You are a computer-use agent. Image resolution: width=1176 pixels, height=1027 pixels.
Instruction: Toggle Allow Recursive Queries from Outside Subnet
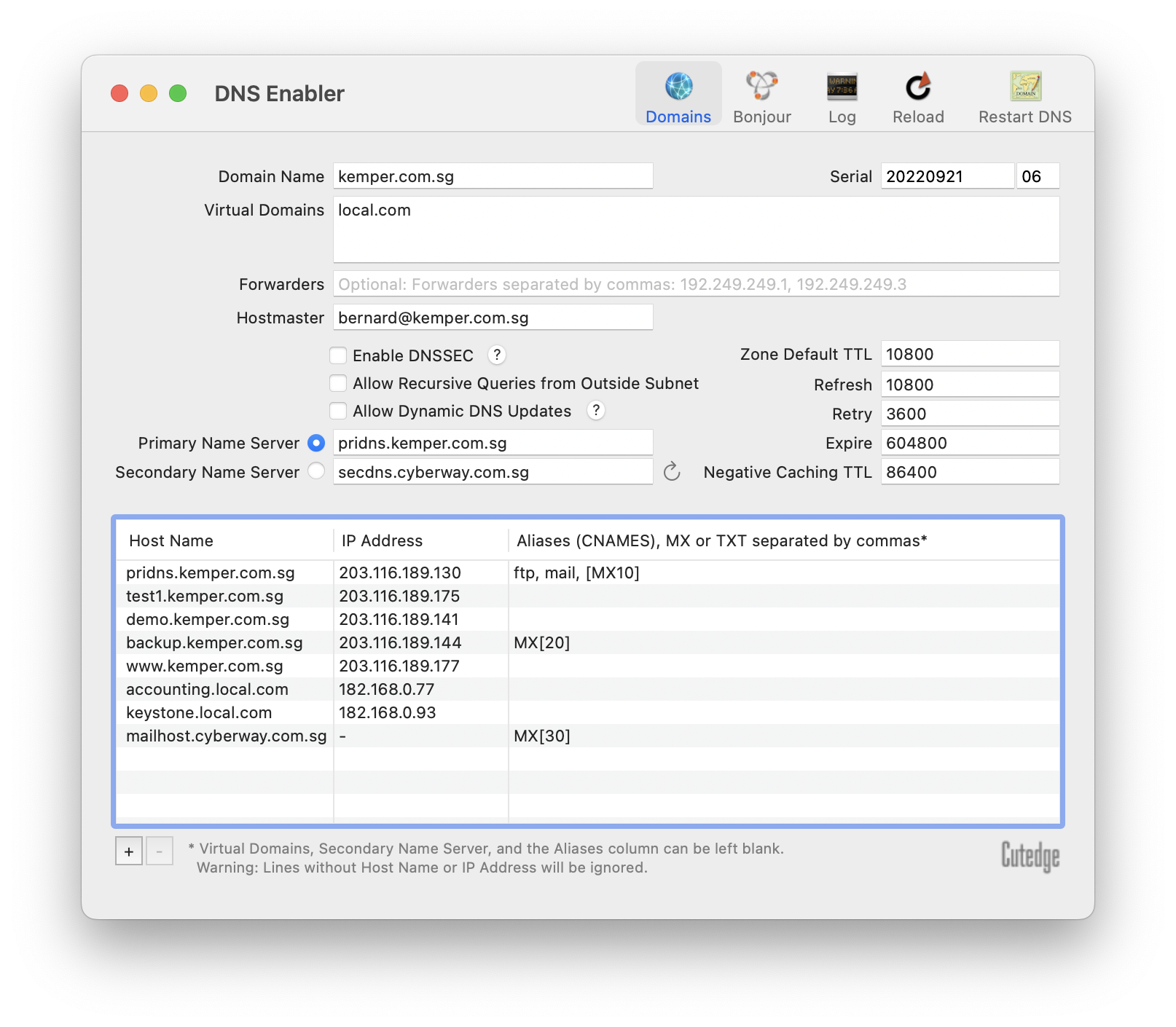[338, 383]
